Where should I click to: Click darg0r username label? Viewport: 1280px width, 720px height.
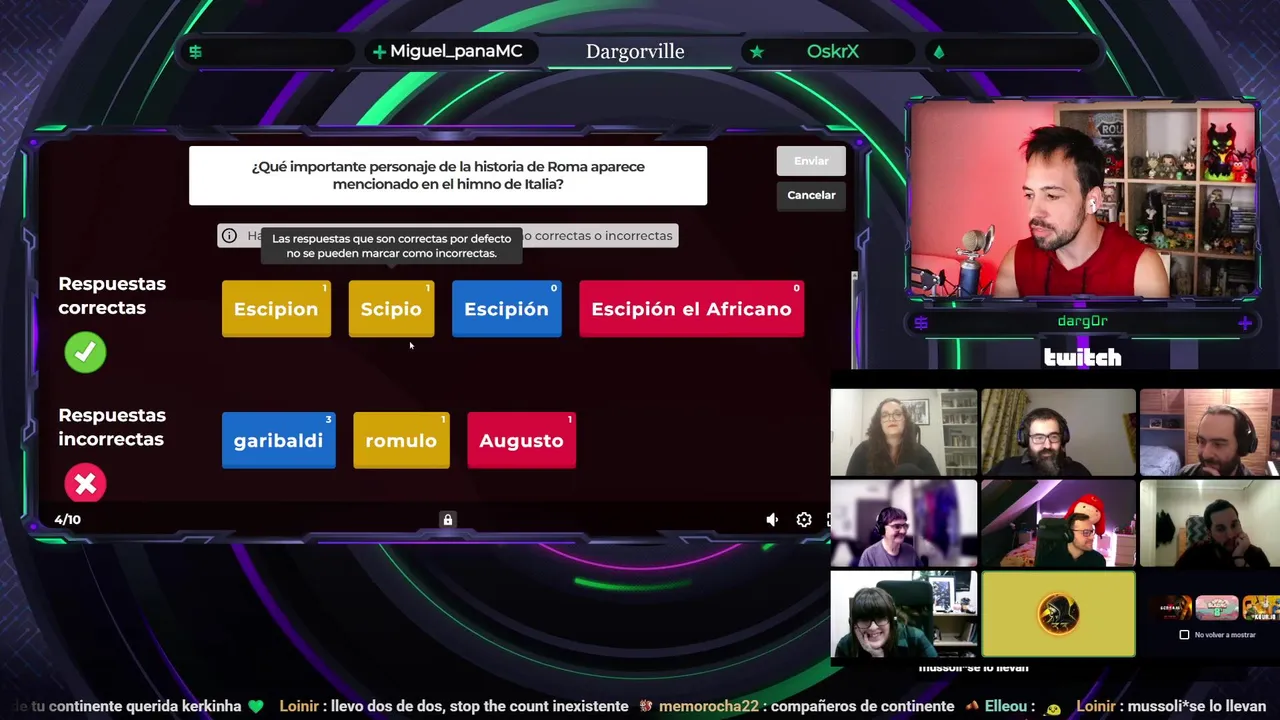click(1082, 322)
